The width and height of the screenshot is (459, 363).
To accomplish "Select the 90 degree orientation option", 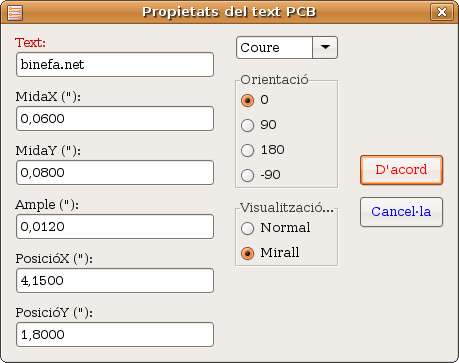I will point(247,125).
